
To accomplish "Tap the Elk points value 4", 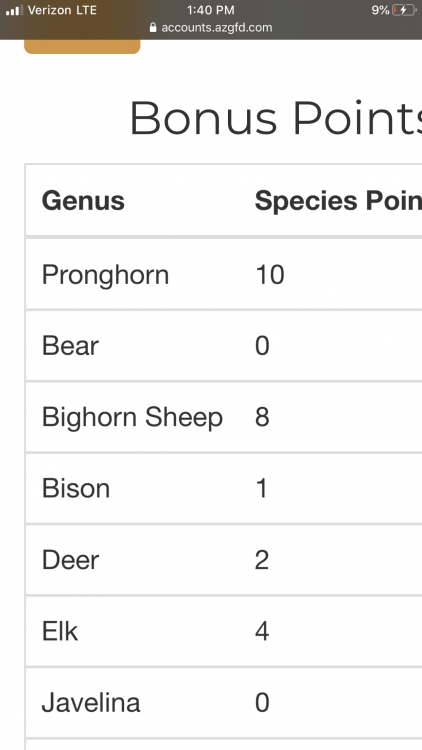I will [x=262, y=631].
